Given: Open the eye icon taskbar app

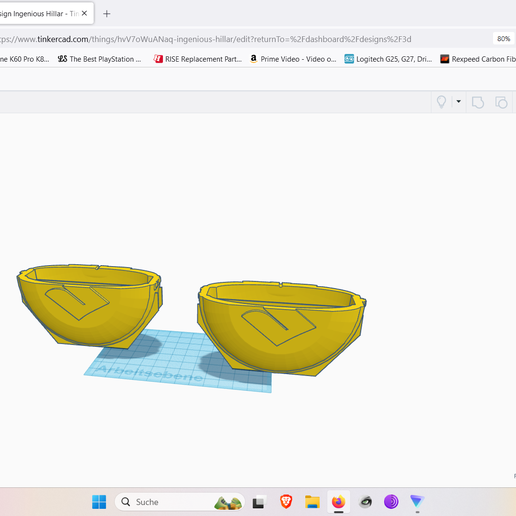Looking at the screenshot, I should [365, 502].
